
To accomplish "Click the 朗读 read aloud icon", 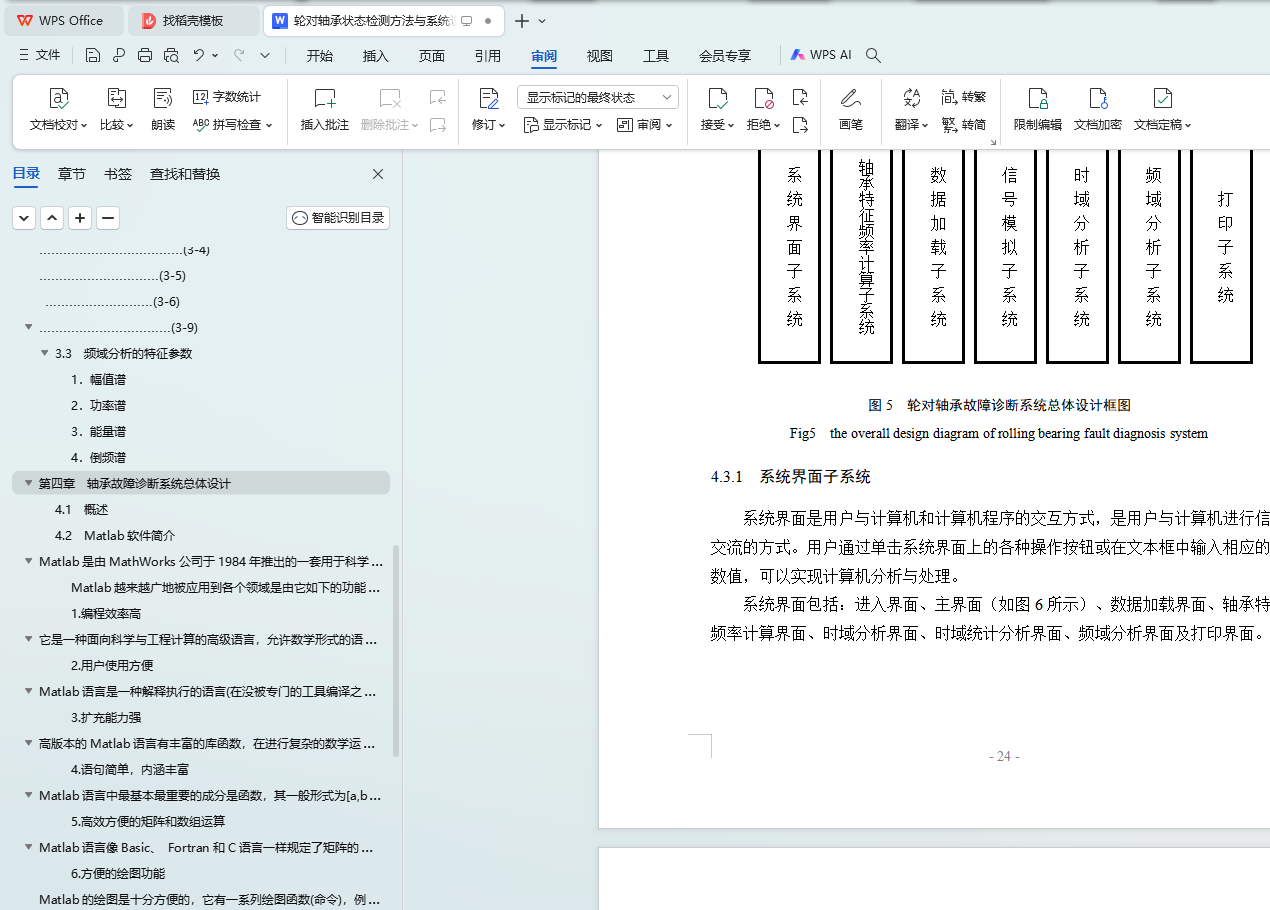I will [x=163, y=98].
